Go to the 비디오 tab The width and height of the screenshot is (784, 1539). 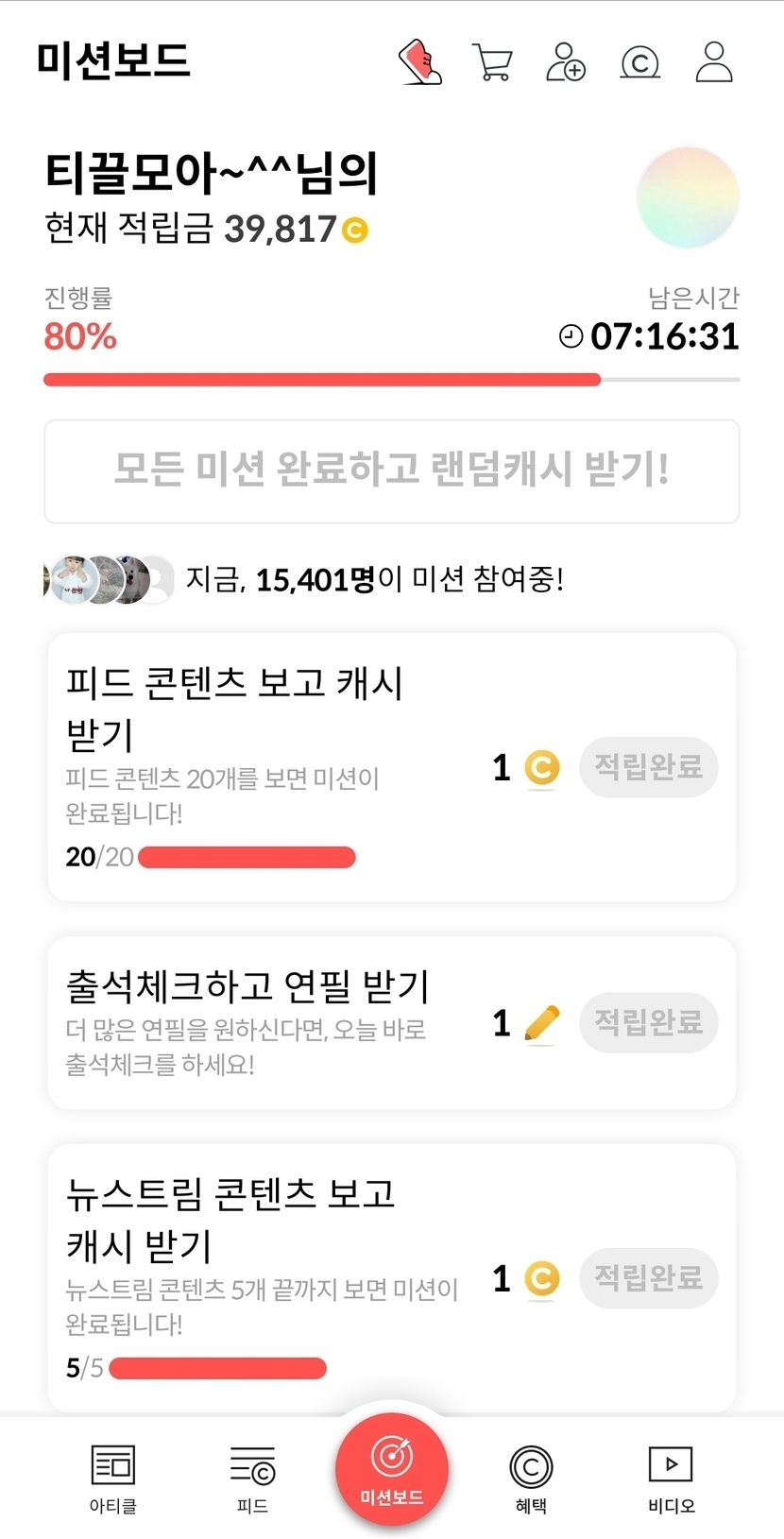[671, 1478]
